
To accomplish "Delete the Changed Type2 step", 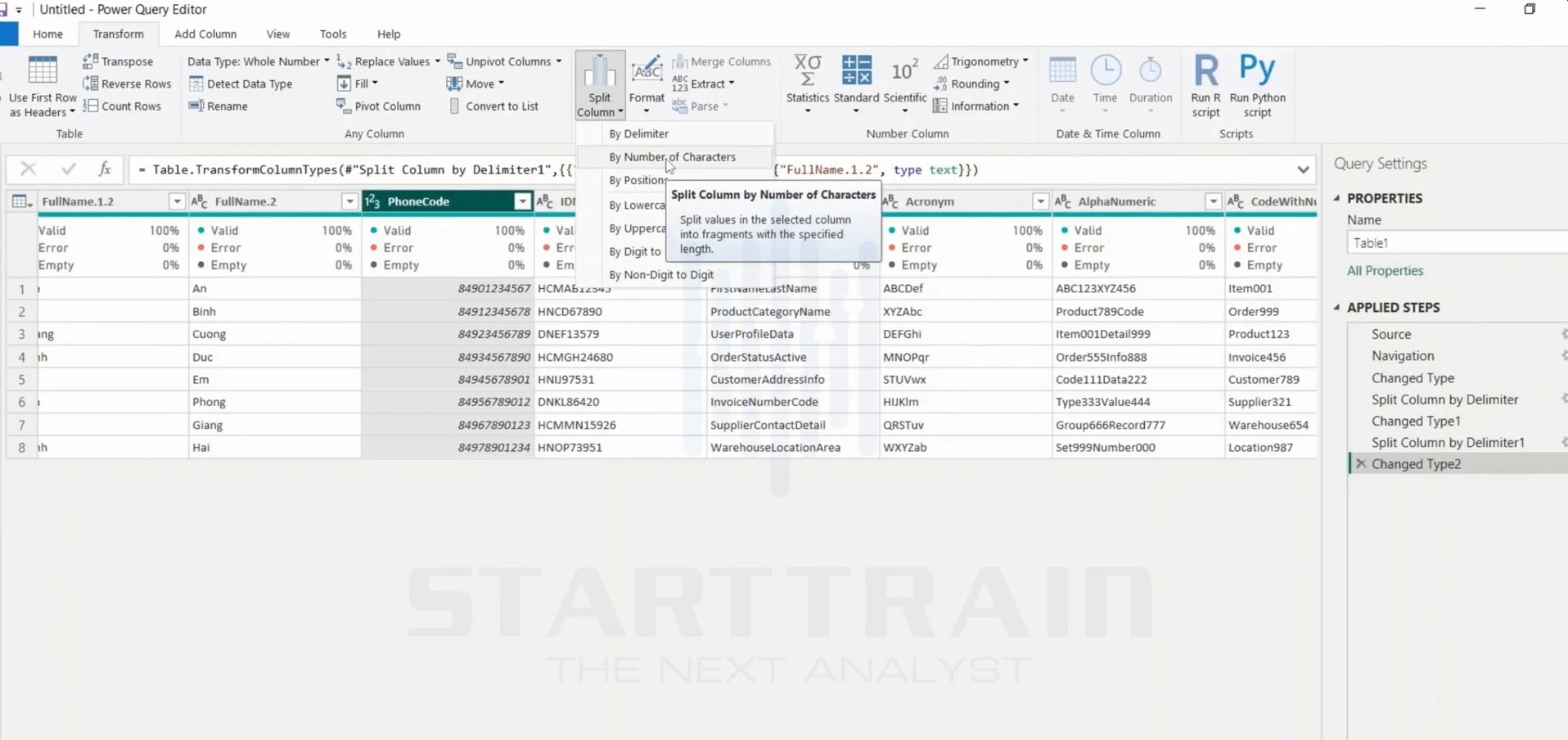I will pyautogui.click(x=1361, y=464).
